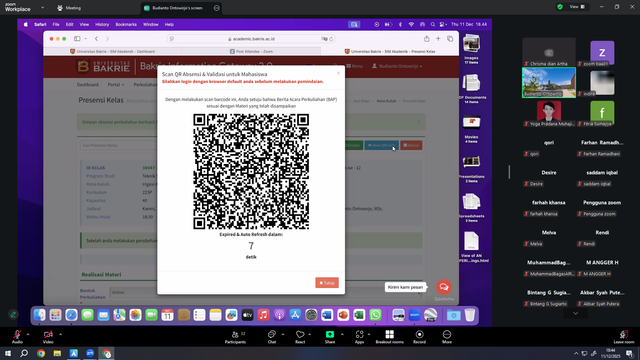Open video options arrow next to Video

pos(60,334)
